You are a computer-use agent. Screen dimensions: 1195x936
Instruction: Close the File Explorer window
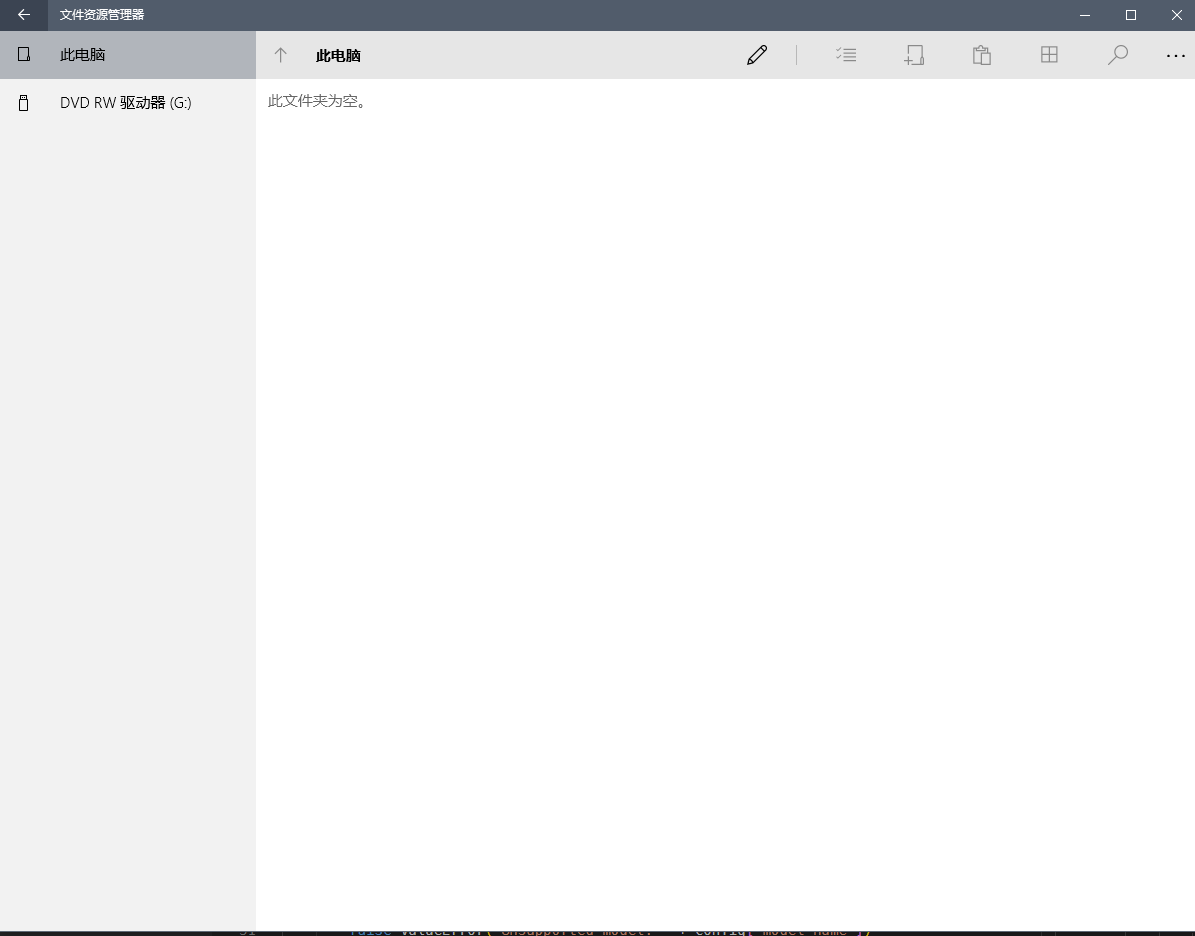tap(1177, 15)
